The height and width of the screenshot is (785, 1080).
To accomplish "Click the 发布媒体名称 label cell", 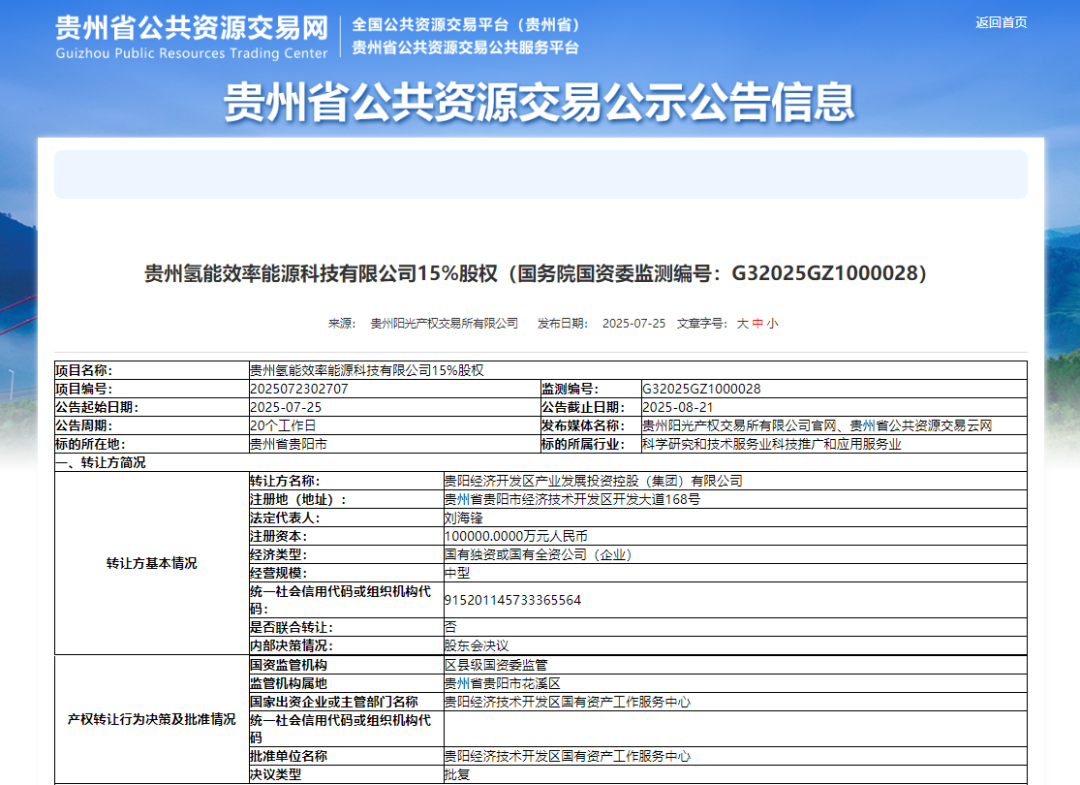I will (590, 426).
